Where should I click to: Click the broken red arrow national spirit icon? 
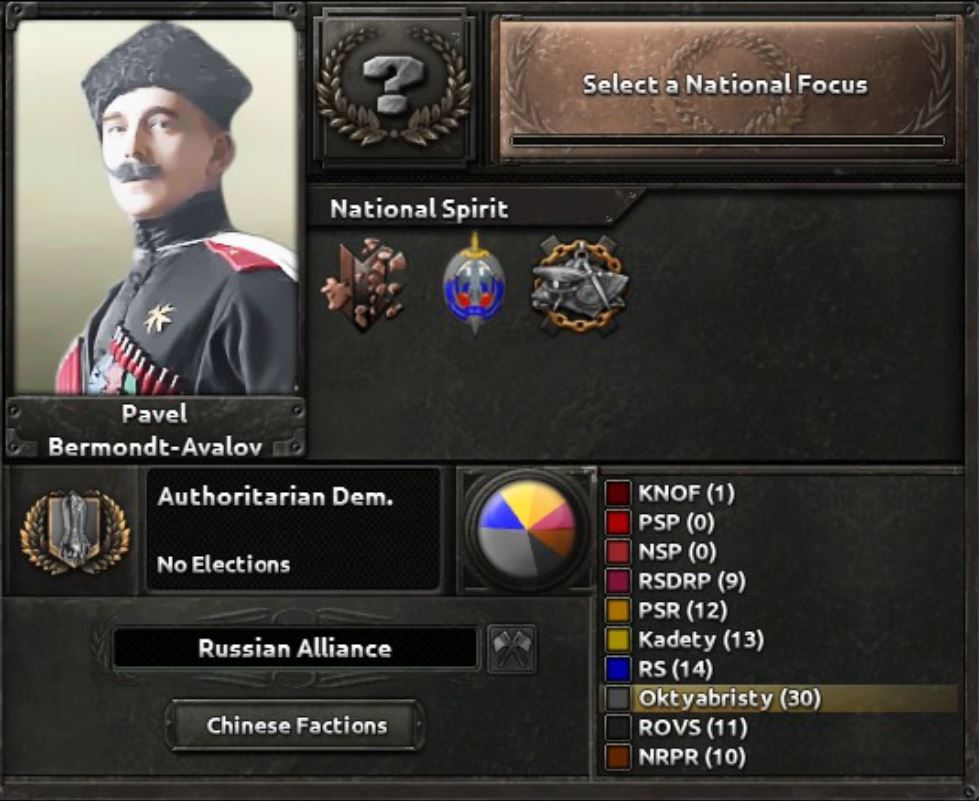(364, 284)
